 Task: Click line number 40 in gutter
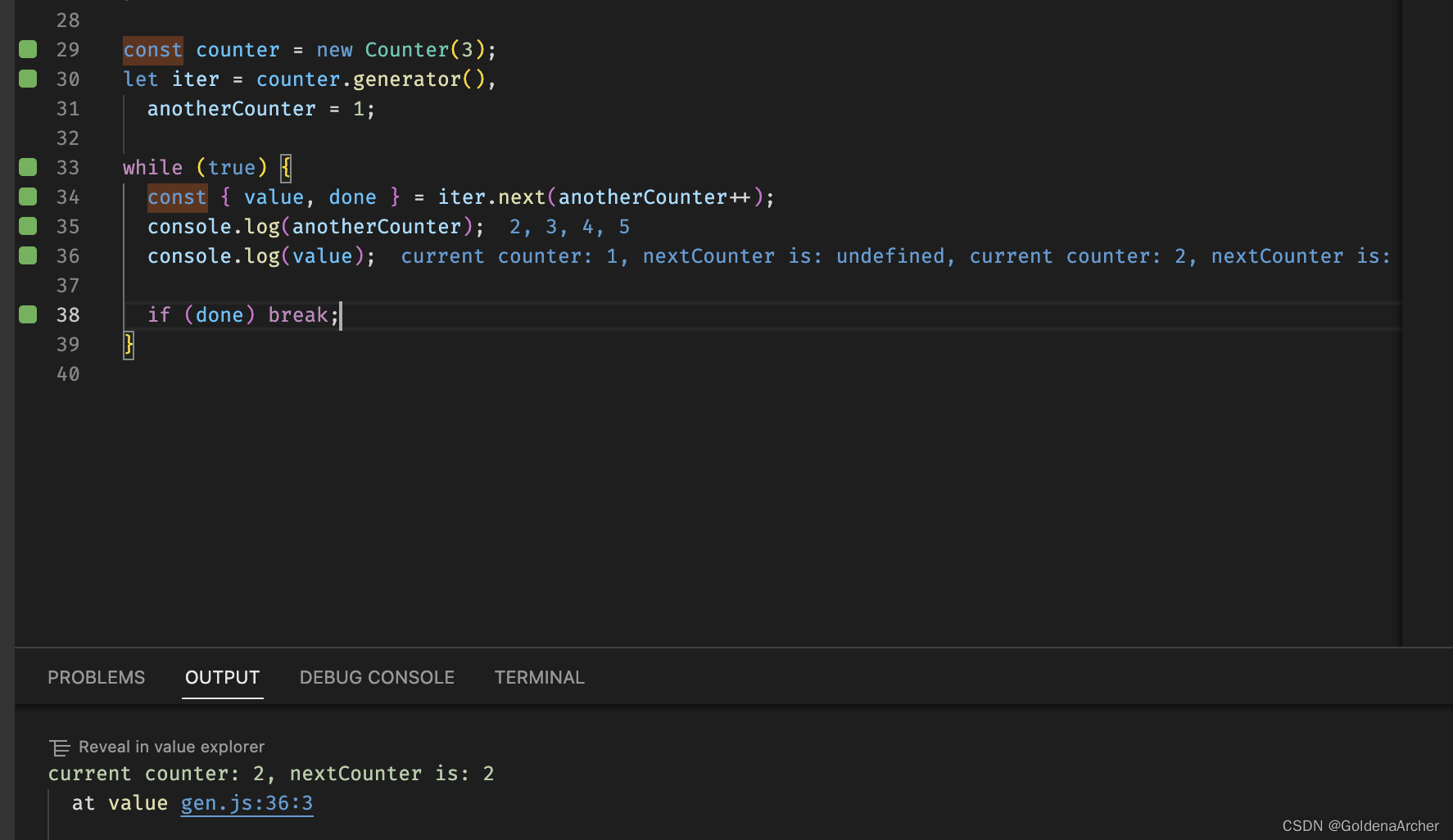(x=68, y=373)
